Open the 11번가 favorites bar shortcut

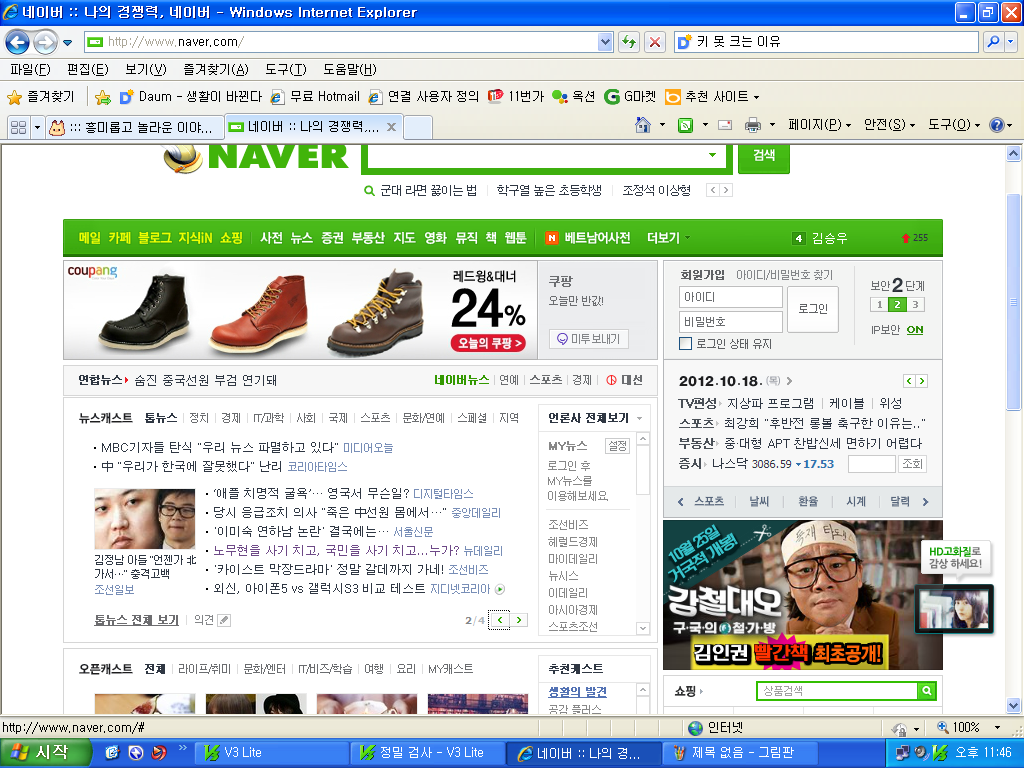(516, 97)
